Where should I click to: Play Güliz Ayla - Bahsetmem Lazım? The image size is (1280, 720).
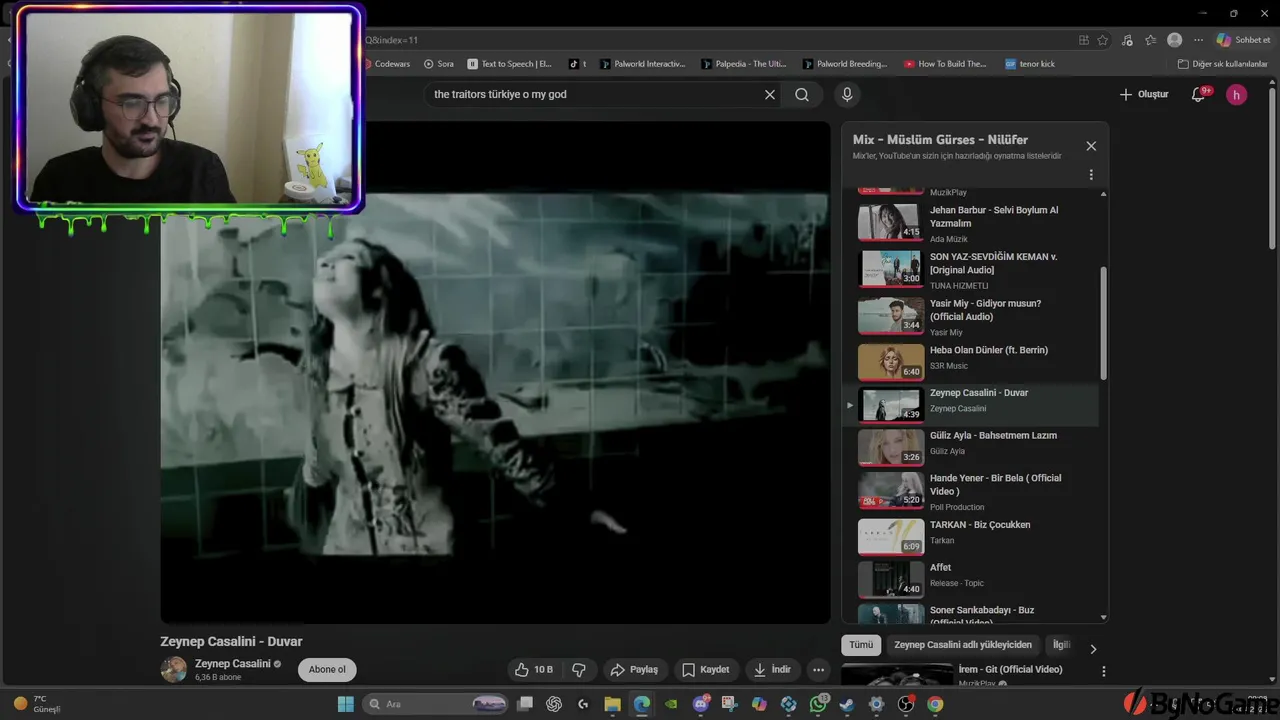pyautogui.click(x=970, y=447)
